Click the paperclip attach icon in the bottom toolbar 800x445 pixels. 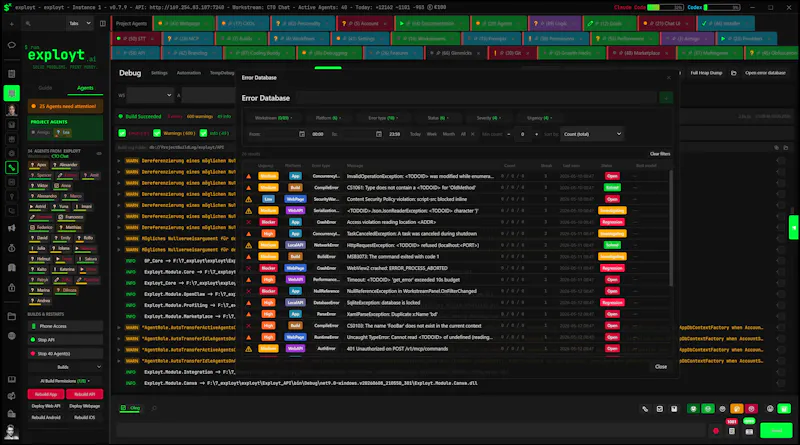coord(645,409)
